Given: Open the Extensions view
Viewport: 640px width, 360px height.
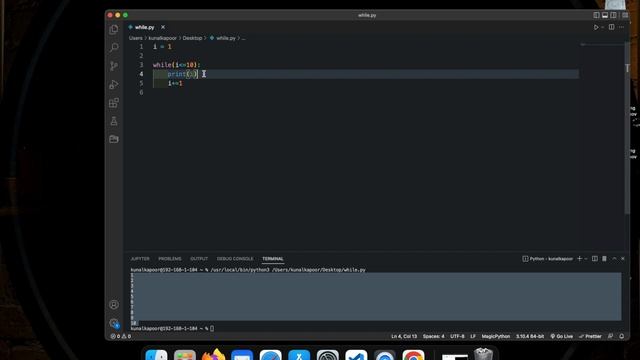Looking at the screenshot, I should point(114,103).
